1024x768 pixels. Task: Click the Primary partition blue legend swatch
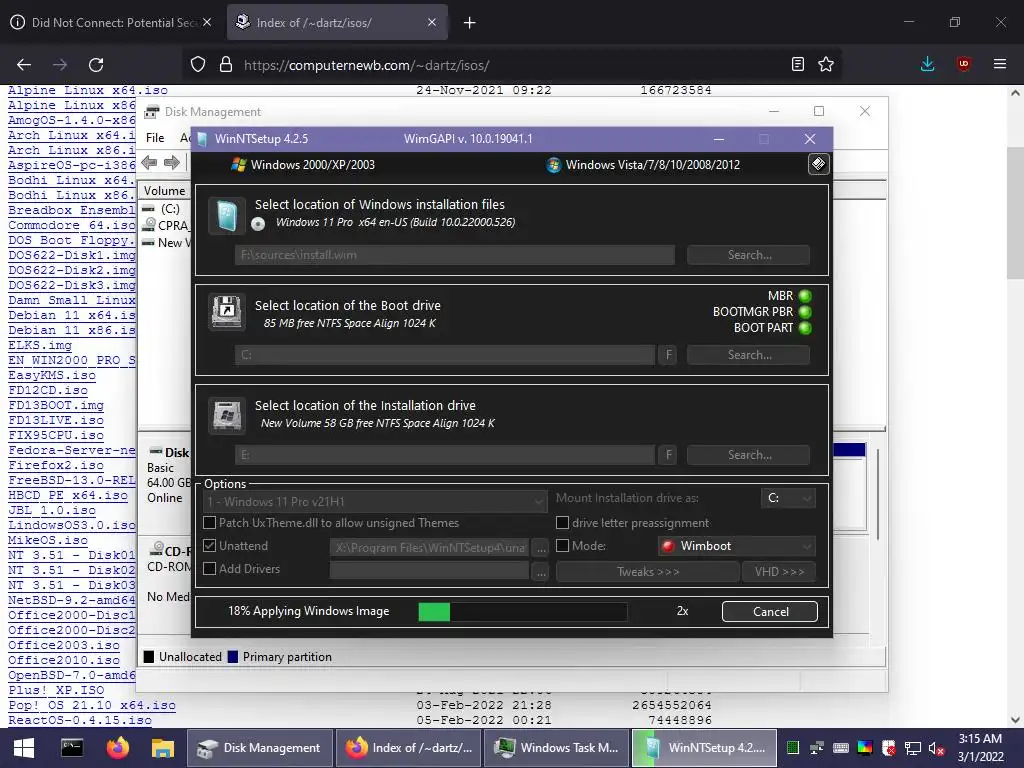232,657
